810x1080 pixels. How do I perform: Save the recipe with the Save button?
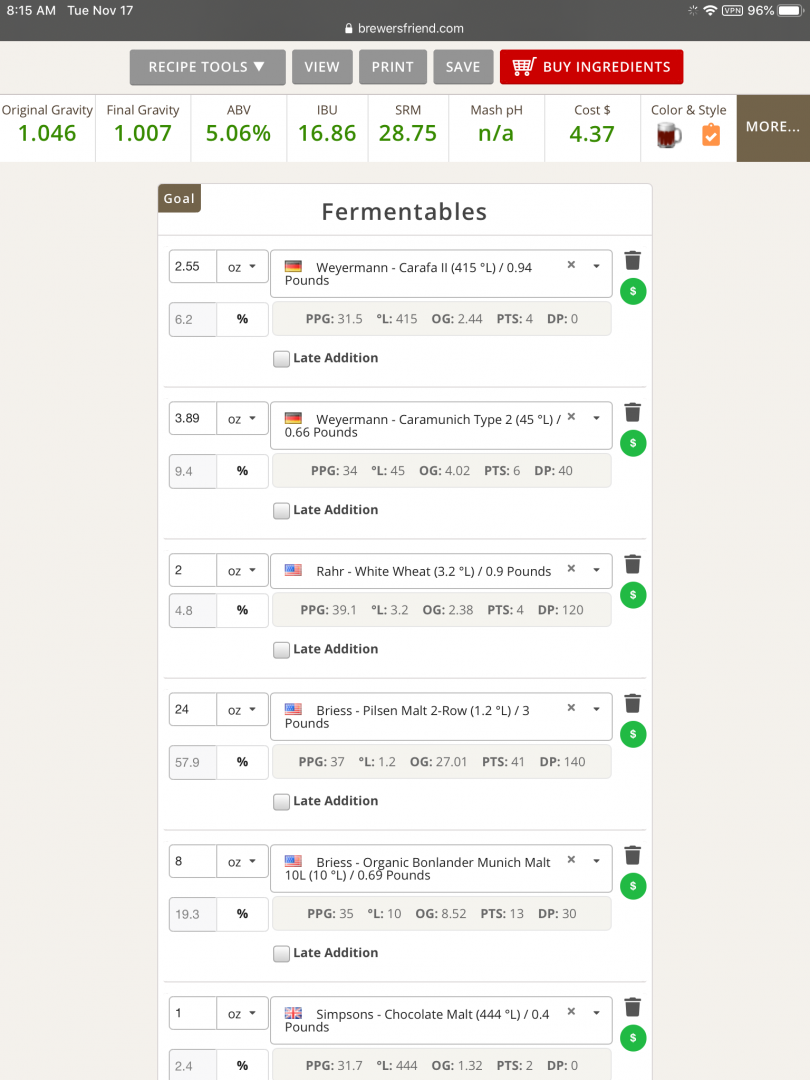(x=463, y=67)
